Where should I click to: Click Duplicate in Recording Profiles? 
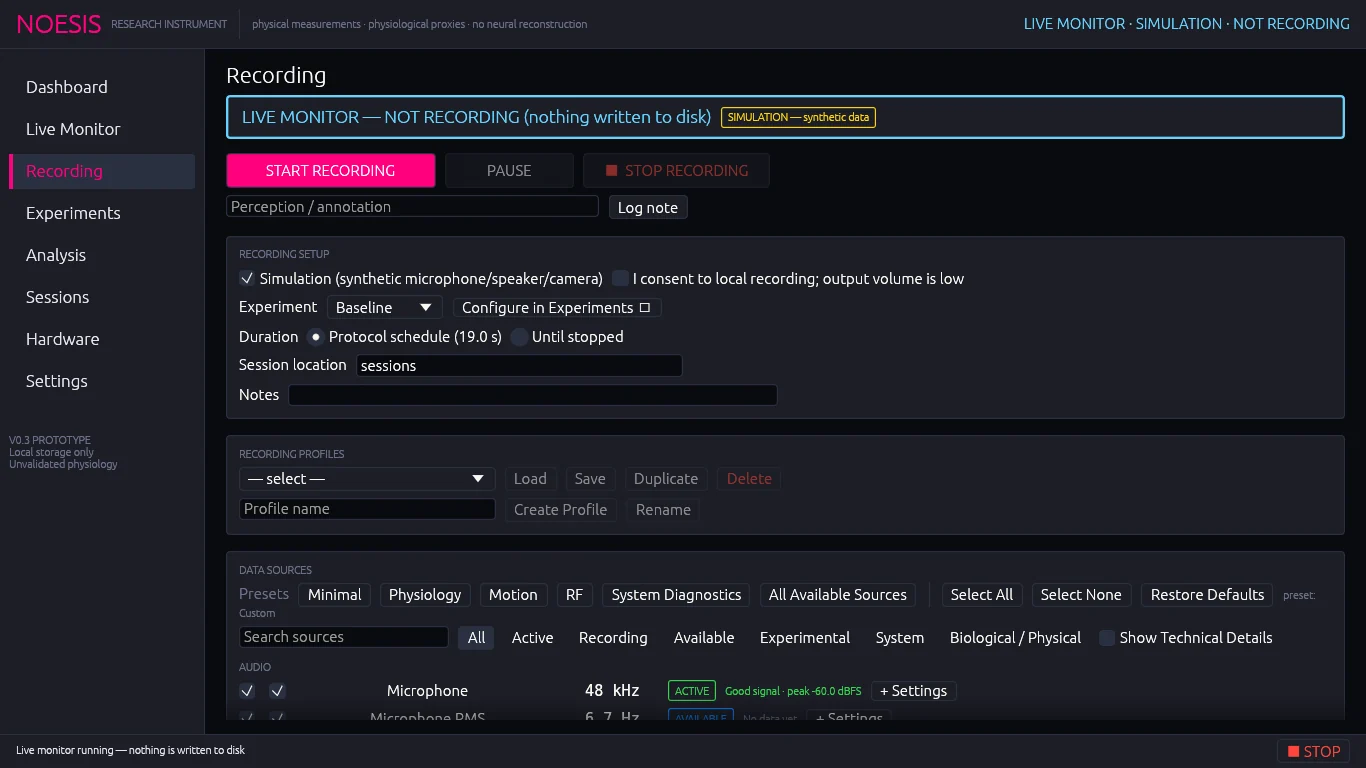point(666,479)
